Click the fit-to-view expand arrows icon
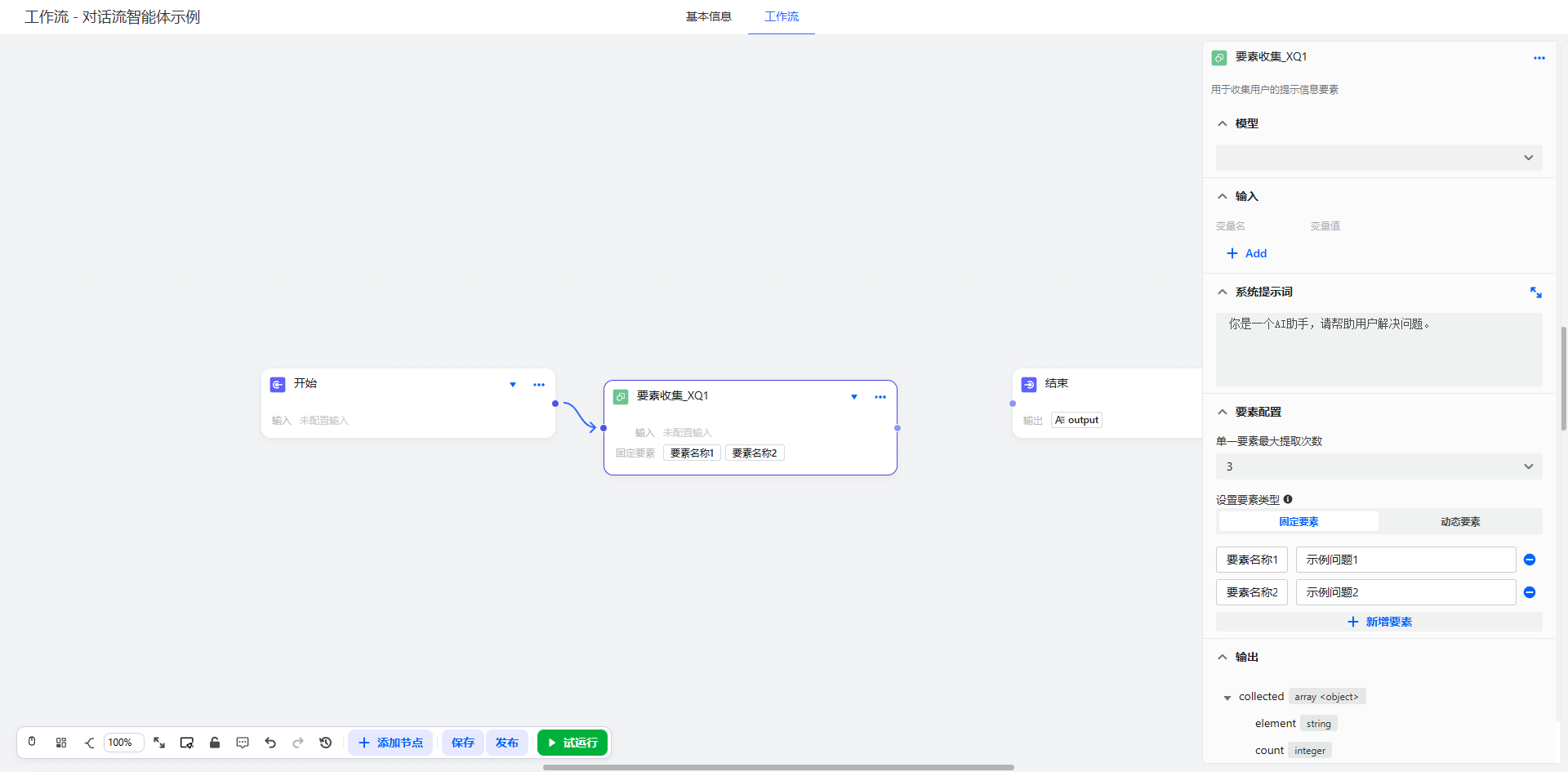The width and height of the screenshot is (1568, 772). pos(159,743)
